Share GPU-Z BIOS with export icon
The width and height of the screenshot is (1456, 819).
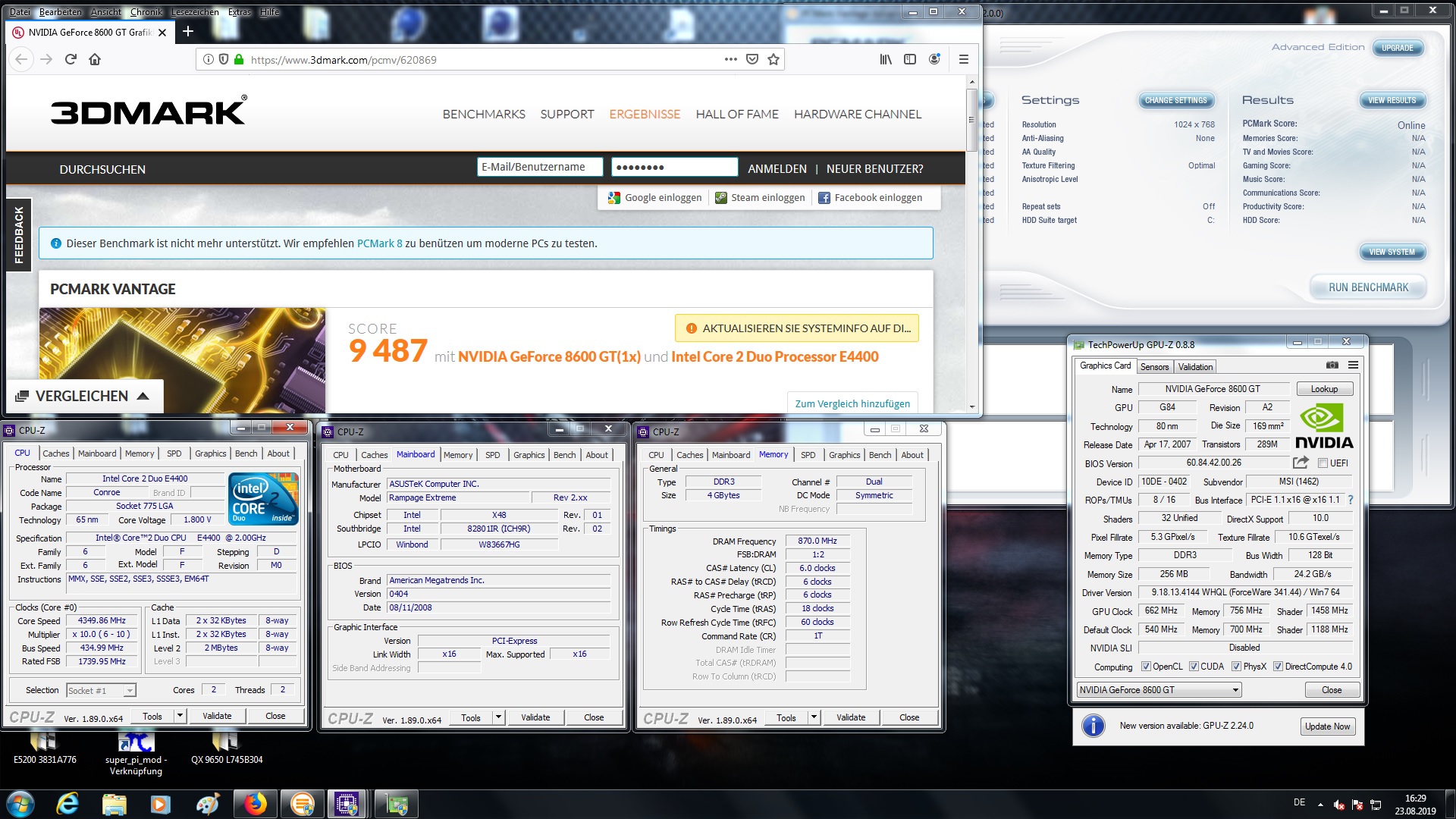1301,463
